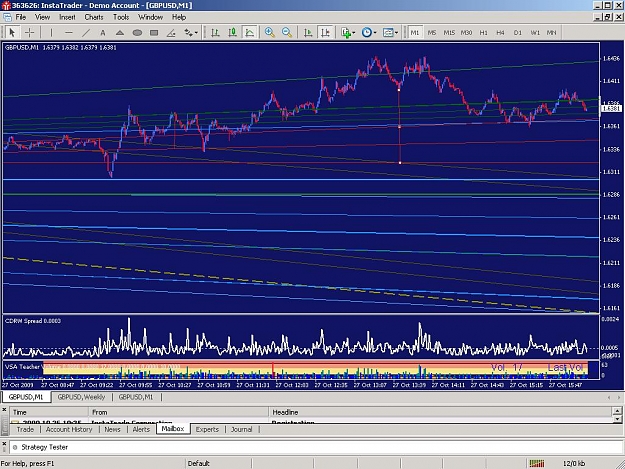Select the crosshair tool
This screenshot has width=625, height=469.
[29, 33]
